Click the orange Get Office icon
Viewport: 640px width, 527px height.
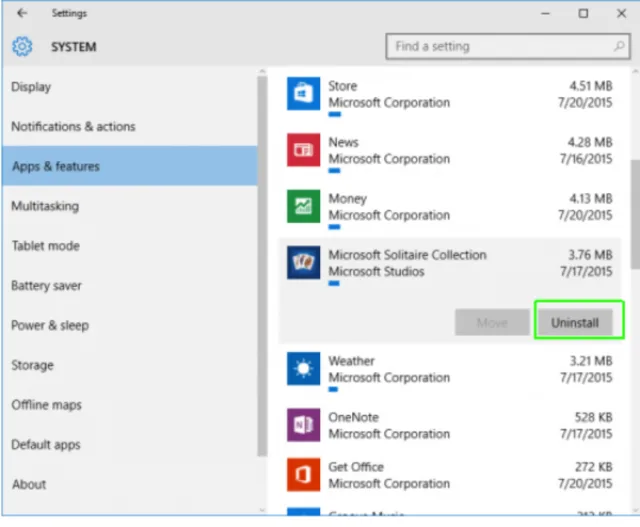pyautogui.click(x=303, y=474)
